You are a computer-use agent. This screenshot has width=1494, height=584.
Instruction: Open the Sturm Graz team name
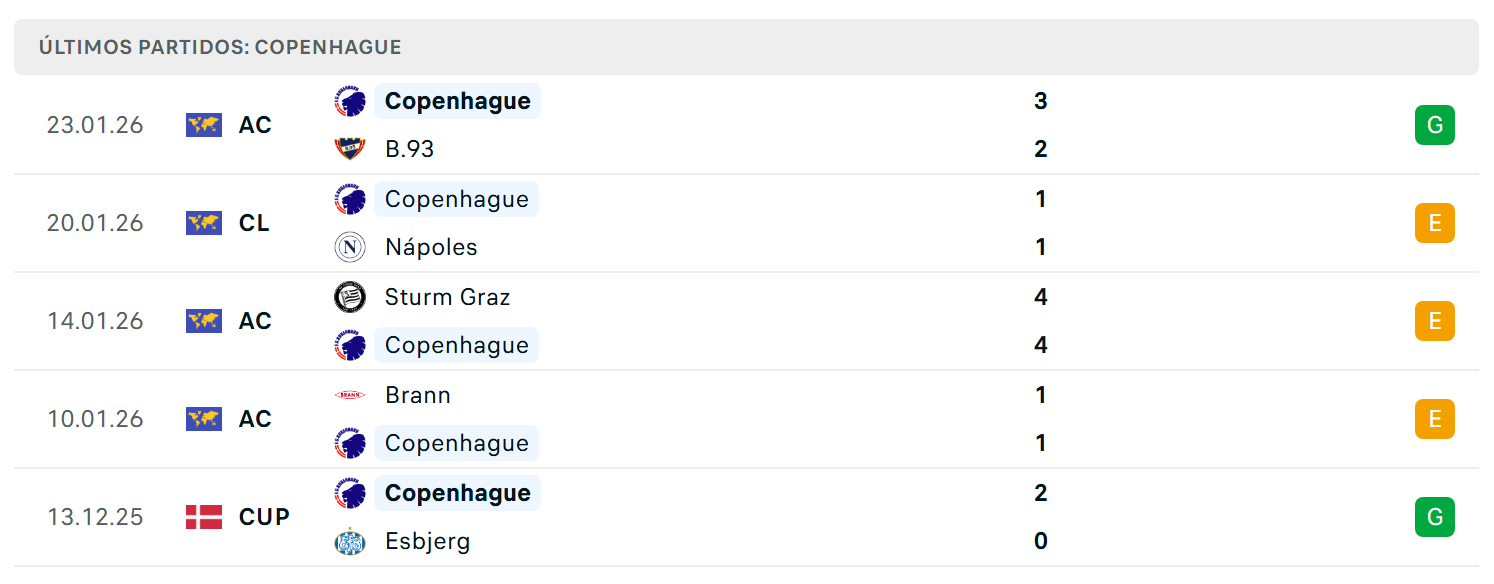(x=447, y=297)
